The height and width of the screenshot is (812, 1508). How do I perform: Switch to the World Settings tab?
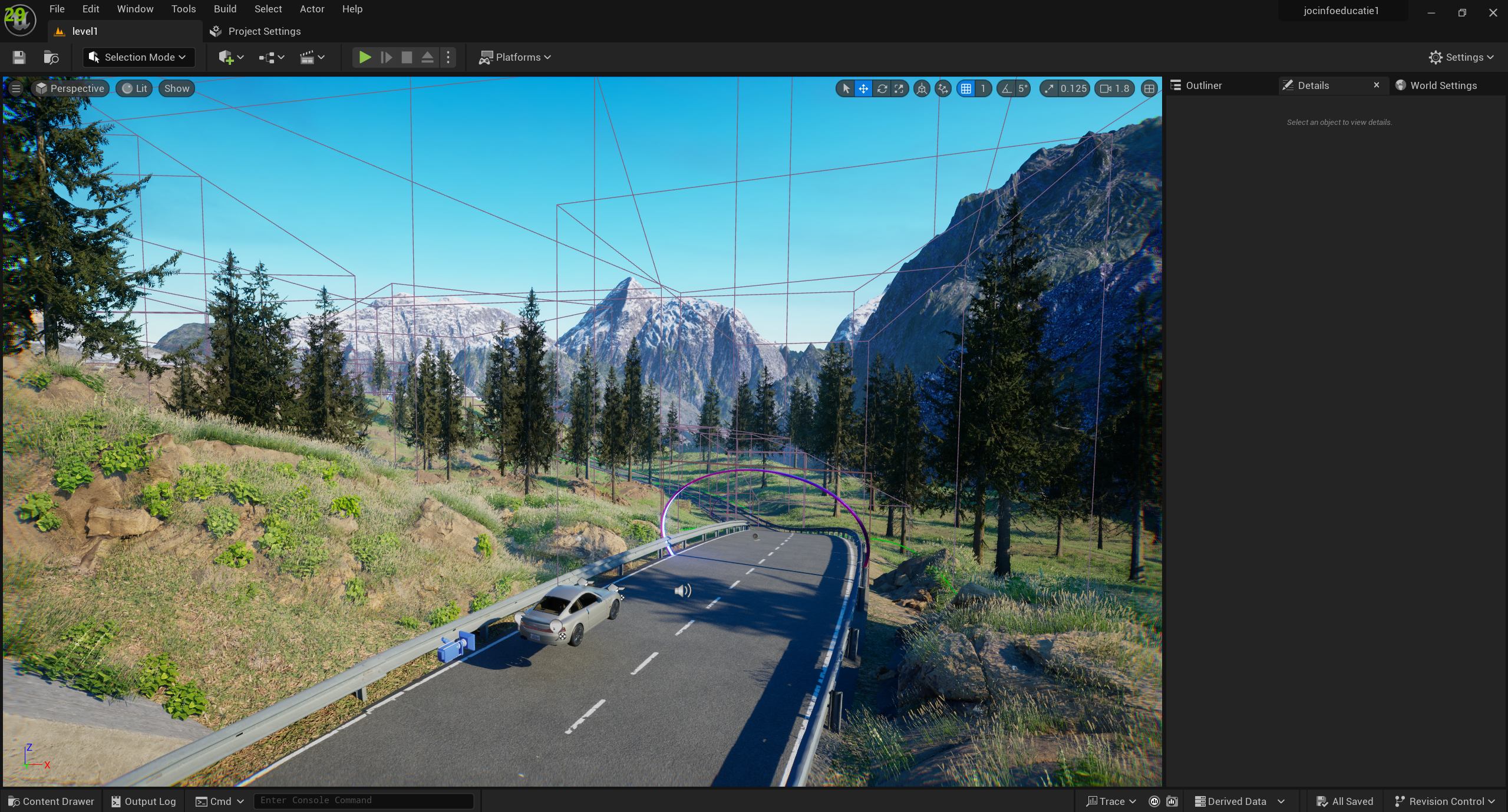coord(1443,85)
